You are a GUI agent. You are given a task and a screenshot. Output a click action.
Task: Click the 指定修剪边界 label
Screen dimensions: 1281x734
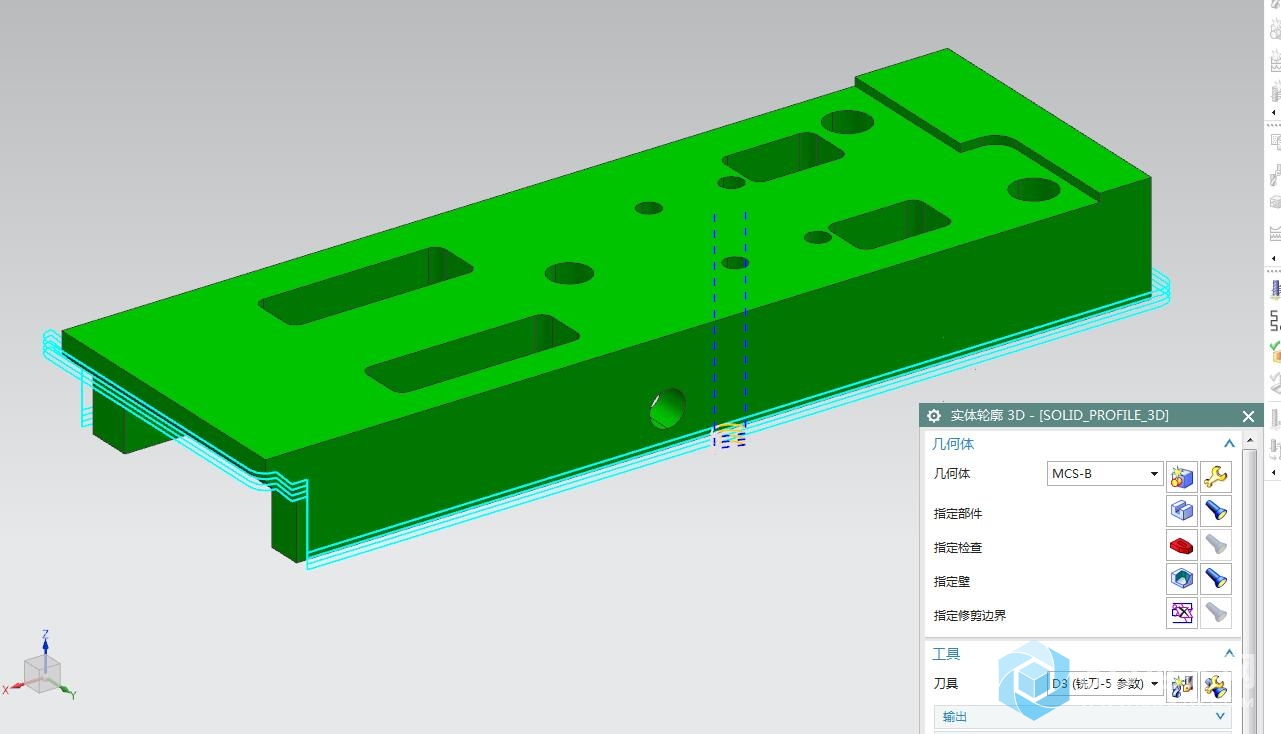coord(970,615)
